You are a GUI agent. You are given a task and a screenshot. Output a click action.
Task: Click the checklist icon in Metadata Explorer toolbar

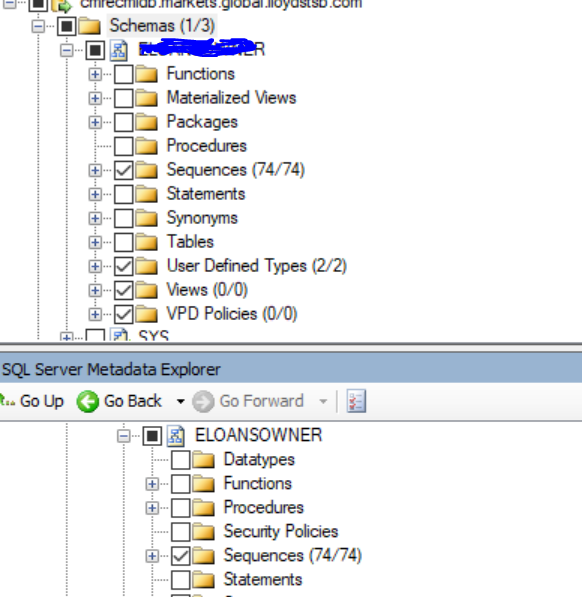[x=356, y=401]
